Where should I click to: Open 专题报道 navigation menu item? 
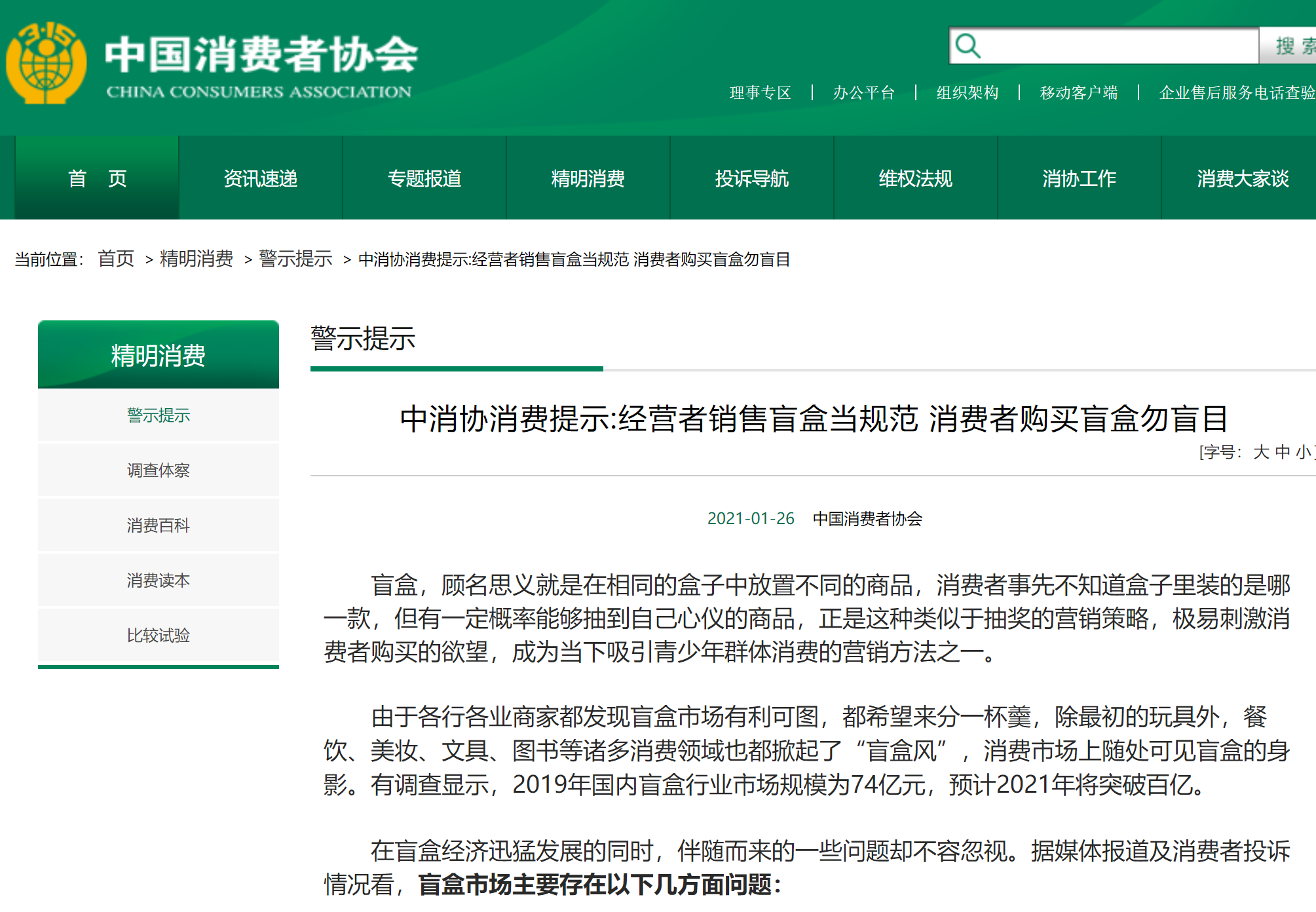click(424, 178)
